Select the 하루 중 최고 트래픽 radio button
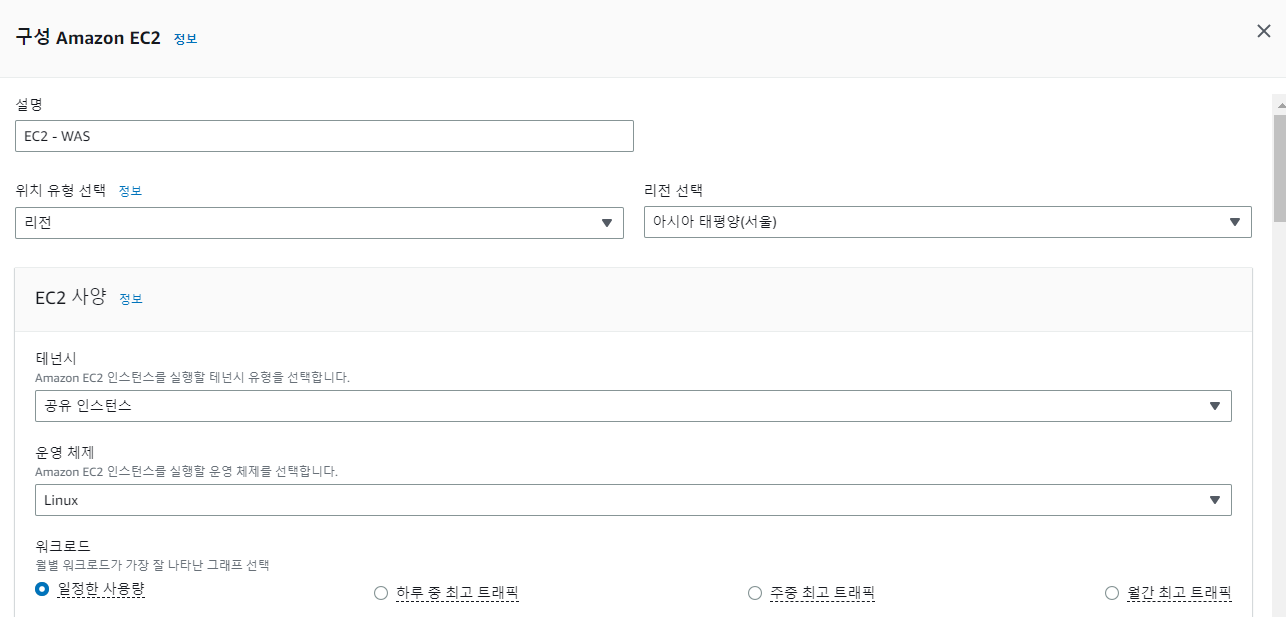The width and height of the screenshot is (1286, 617). coord(380,593)
